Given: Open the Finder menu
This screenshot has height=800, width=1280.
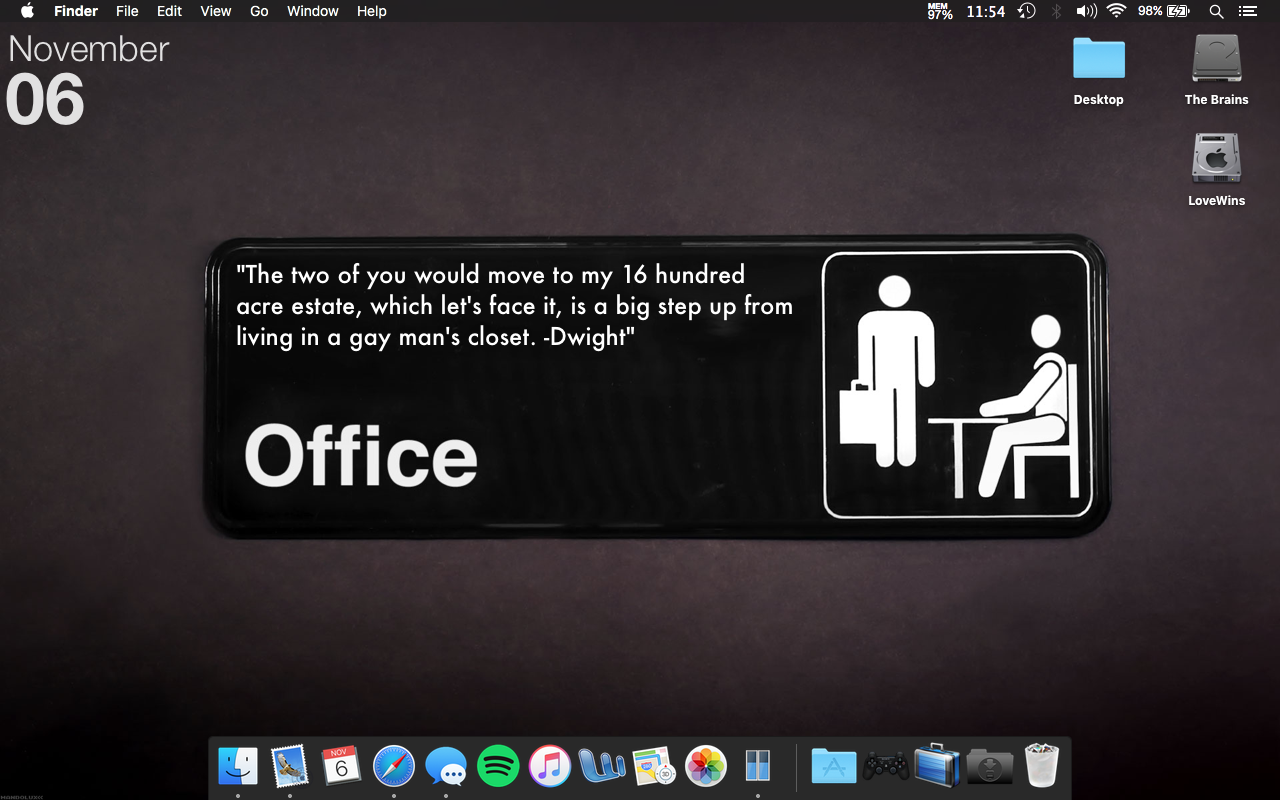Looking at the screenshot, I should click(76, 11).
